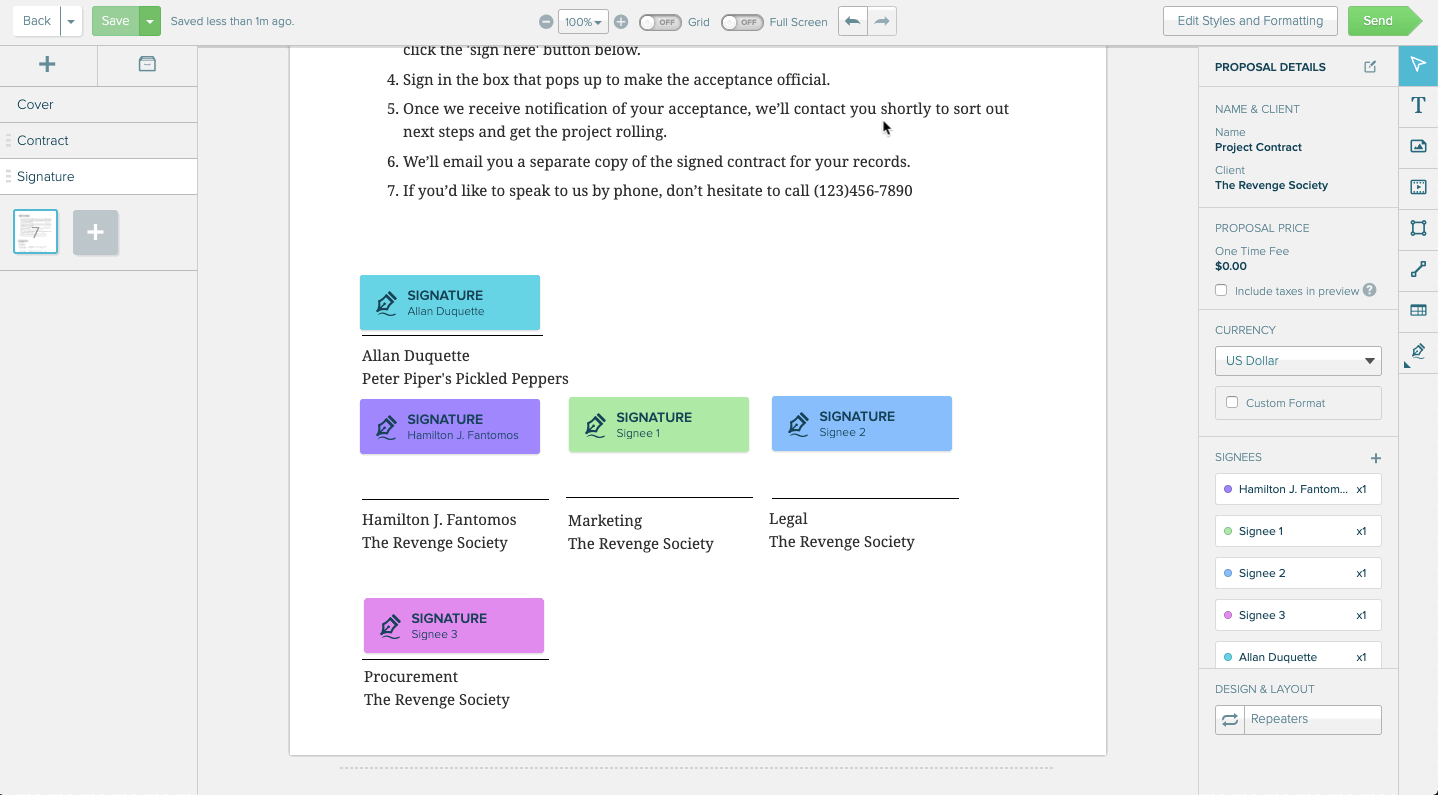Click the pink Signee 3 signature block
1438x795 pixels.
(x=454, y=626)
